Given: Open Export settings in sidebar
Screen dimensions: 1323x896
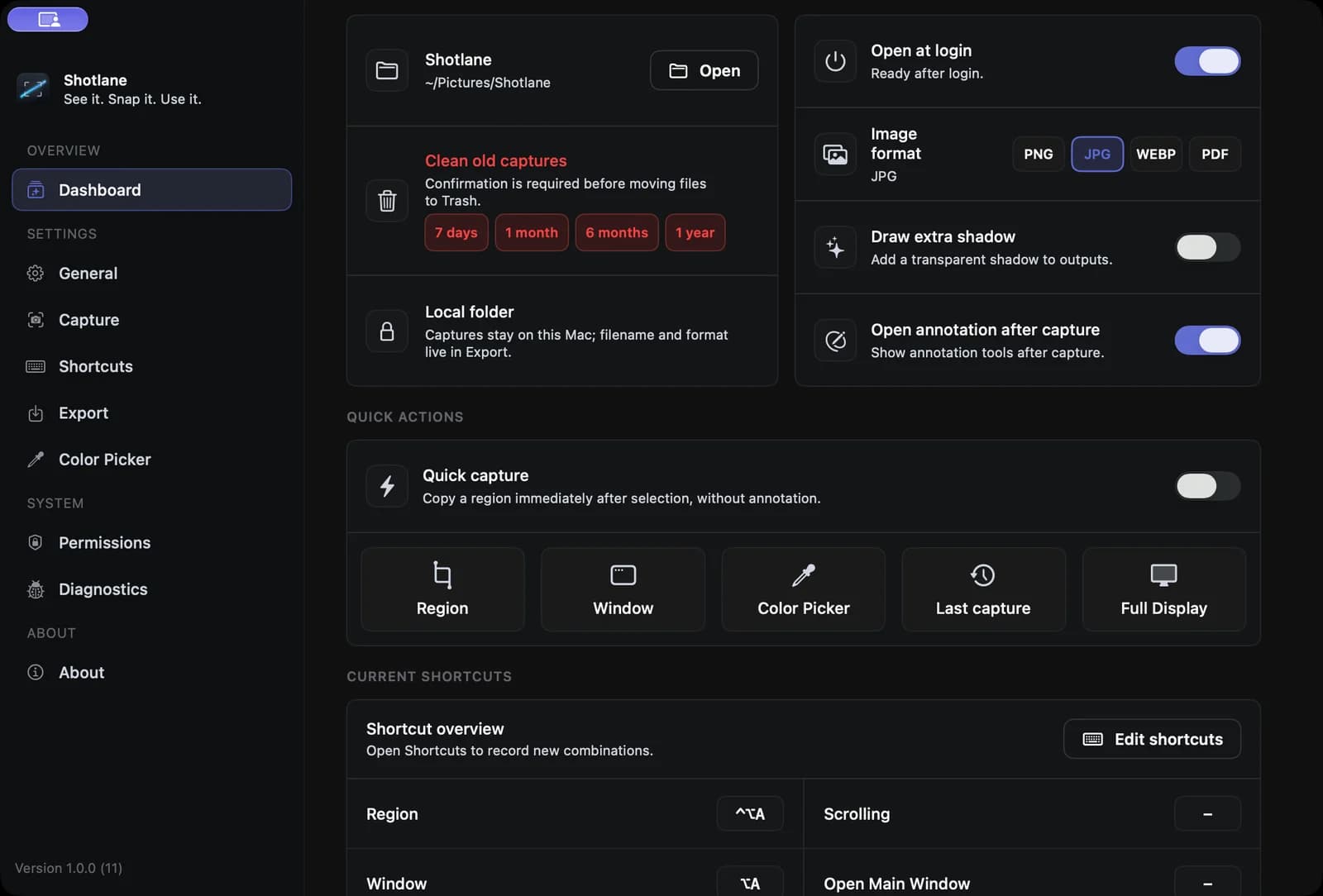Looking at the screenshot, I should point(152,413).
